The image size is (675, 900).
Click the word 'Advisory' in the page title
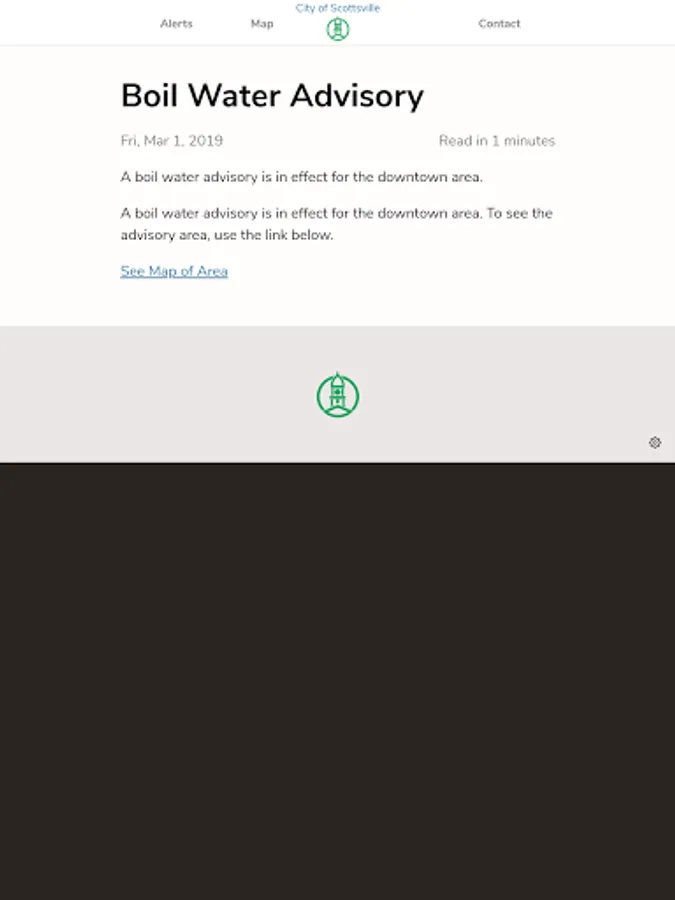pyautogui.click(x=357, y=95)
